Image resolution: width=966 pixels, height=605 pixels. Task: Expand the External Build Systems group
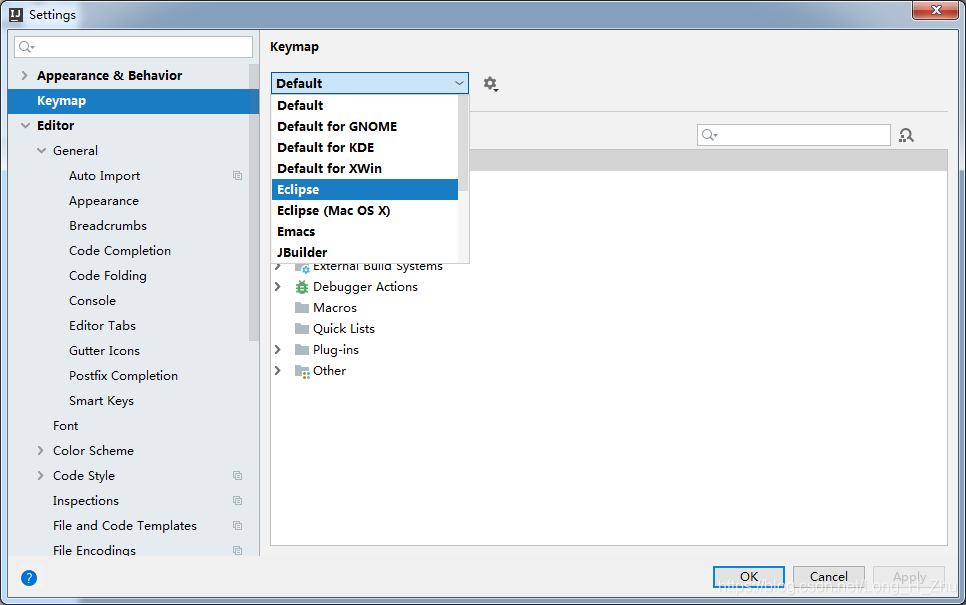pyautogui.click(x=278, y=267)
